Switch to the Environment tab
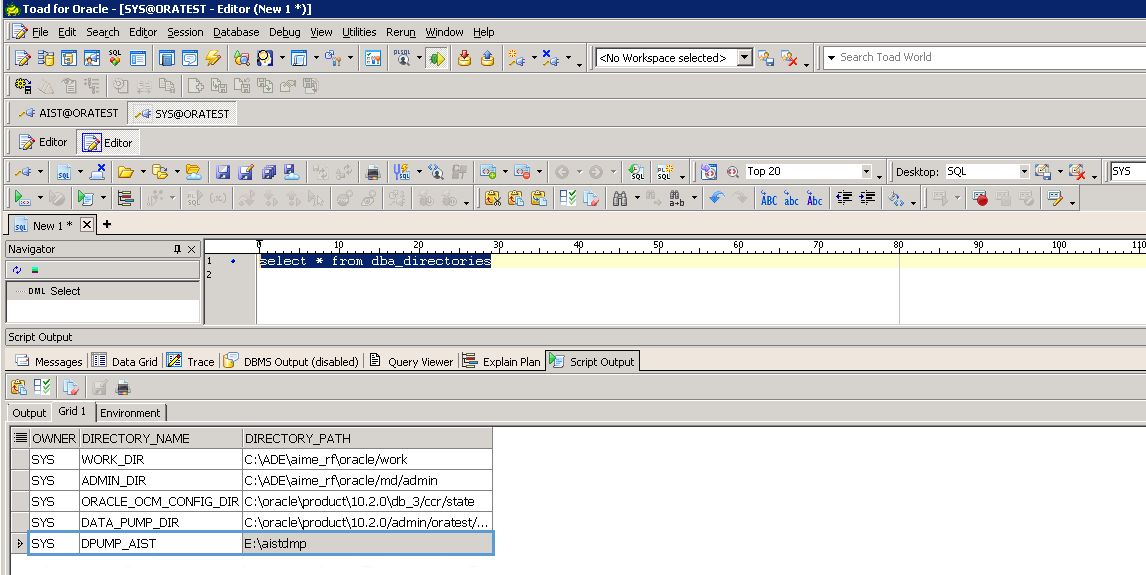1146x575 pixels. point(130,413)
